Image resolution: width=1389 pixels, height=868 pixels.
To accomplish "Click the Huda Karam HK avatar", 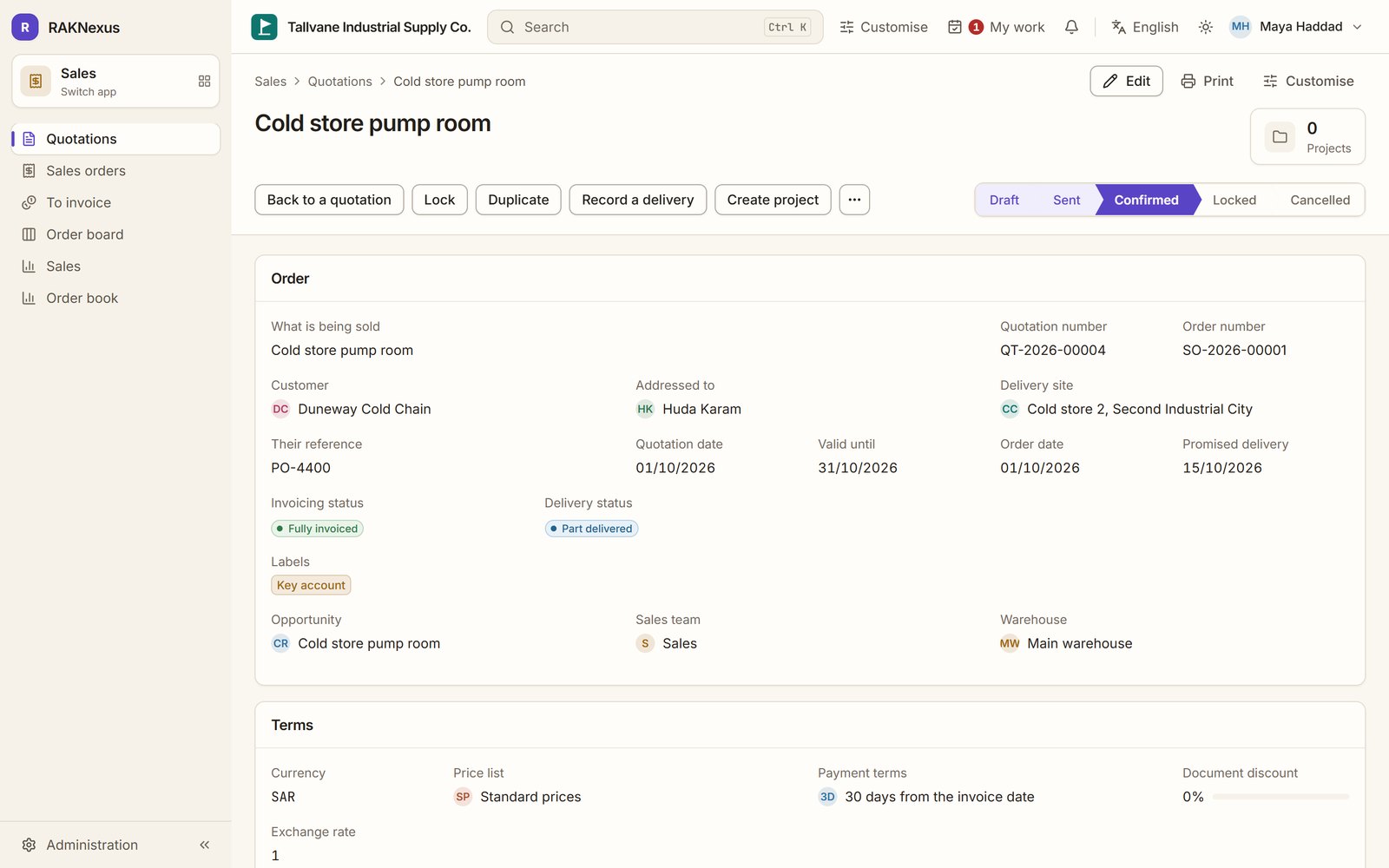I will (x=645, y=409).
